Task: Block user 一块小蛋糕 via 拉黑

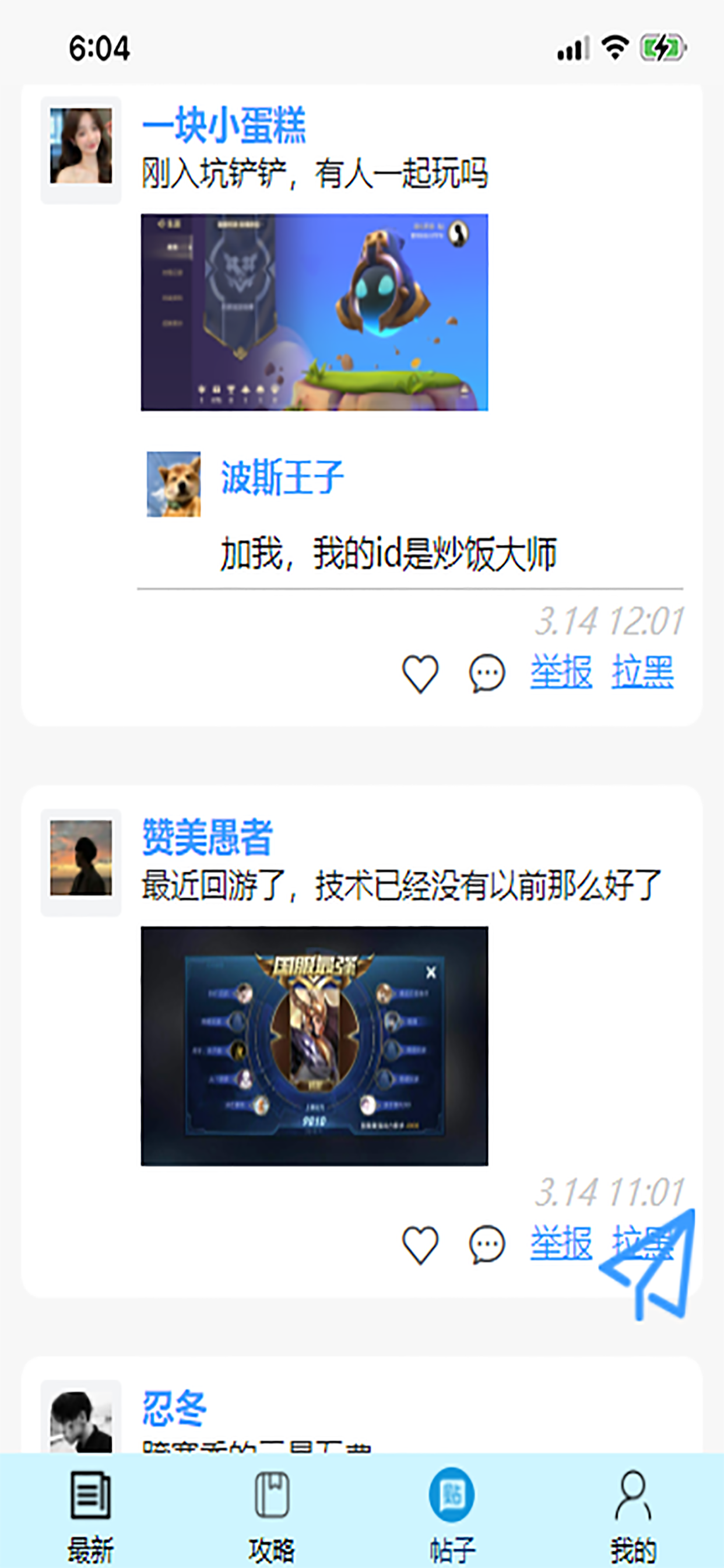Action: coord(642,672)
